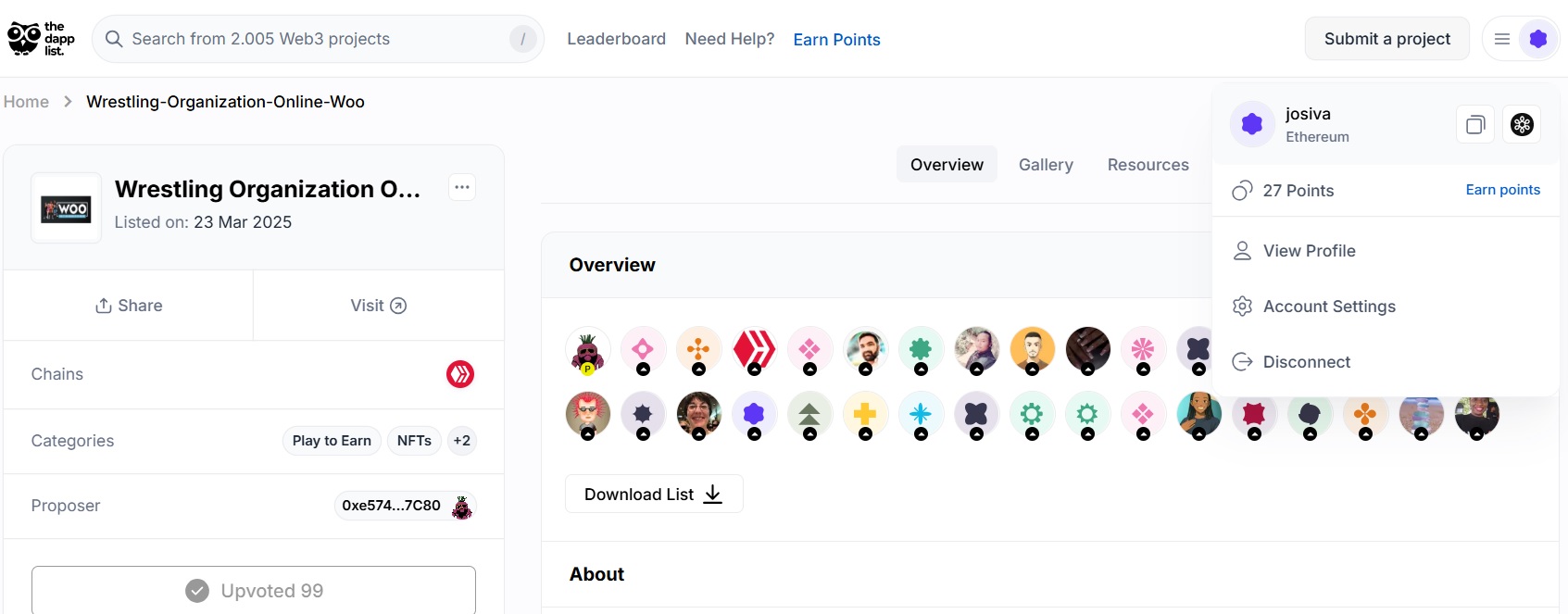
Task: Open the red Hive logo upvoter avatar
Action: pos(754,351)
